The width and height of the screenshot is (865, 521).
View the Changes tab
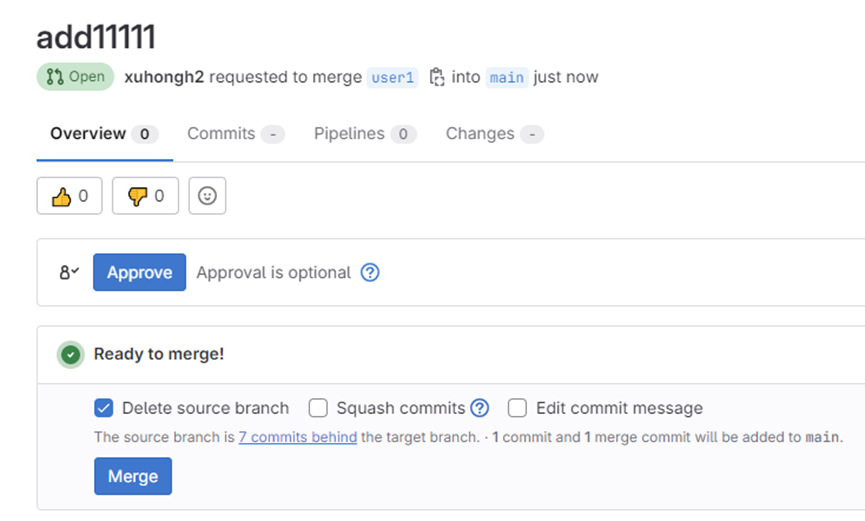[x=493, y=134]
